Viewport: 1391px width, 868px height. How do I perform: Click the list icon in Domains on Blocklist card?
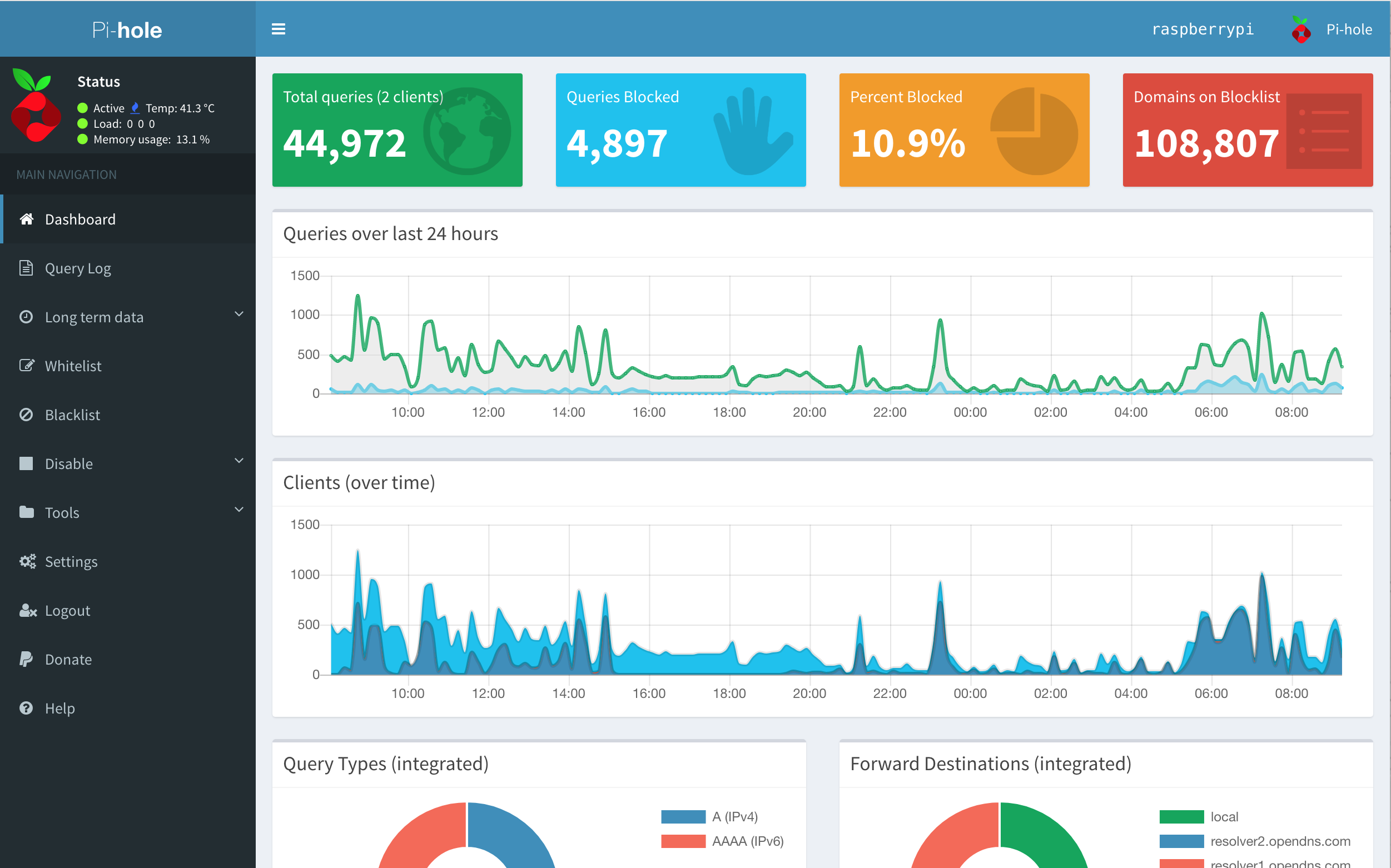pyautogui.click(x=1324, y=131)
